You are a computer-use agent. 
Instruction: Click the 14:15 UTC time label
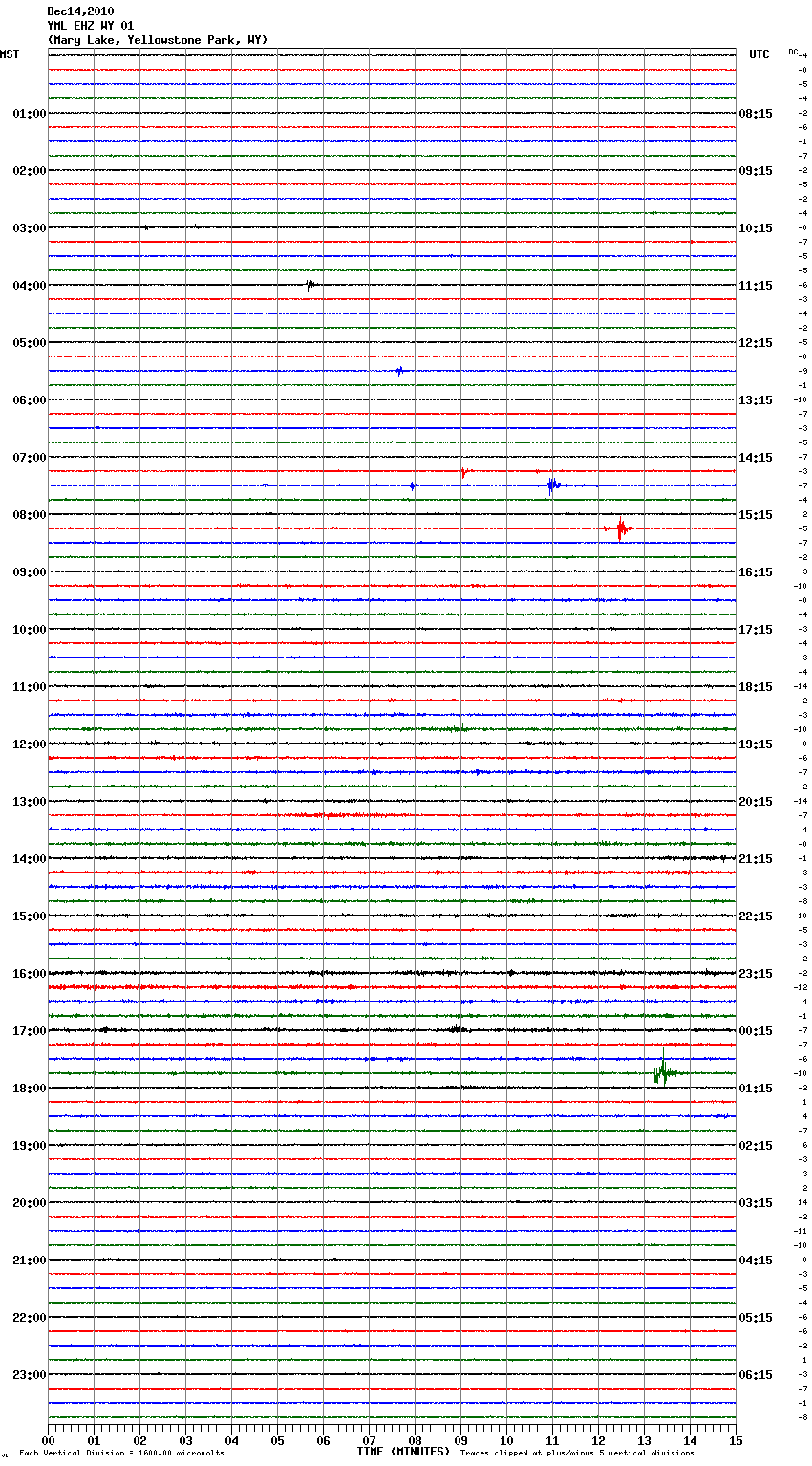click(756, 458)
